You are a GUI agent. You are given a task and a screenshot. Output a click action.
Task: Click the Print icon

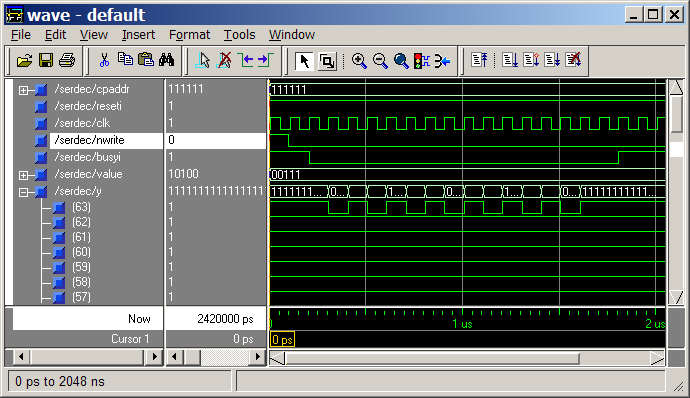point(67,60)
